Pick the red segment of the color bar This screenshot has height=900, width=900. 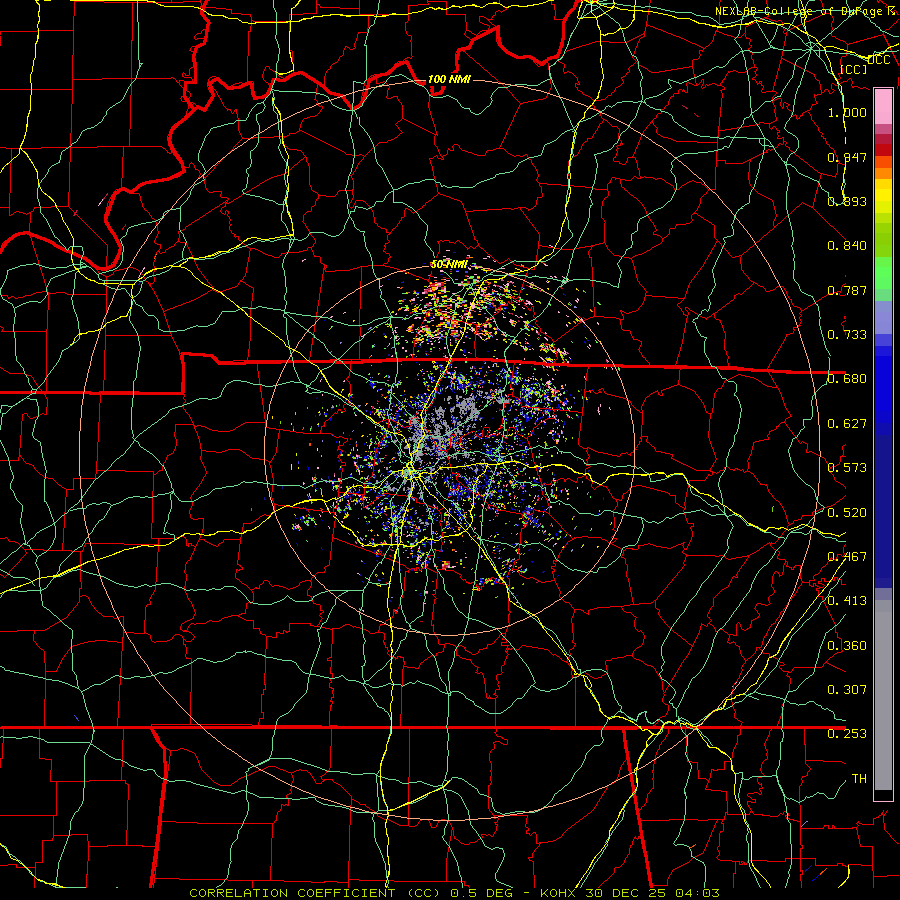click(x=883, y=149)
